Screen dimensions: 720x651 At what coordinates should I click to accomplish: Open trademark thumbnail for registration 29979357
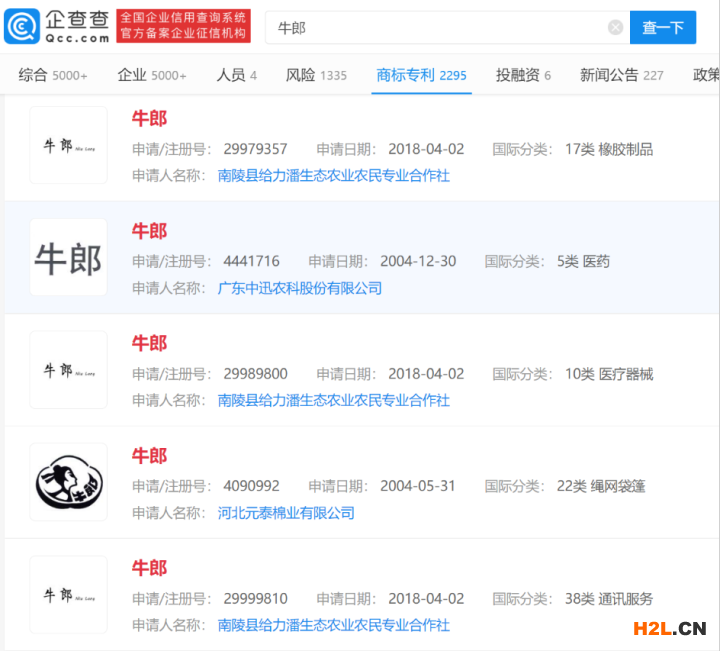coord(68,146)
